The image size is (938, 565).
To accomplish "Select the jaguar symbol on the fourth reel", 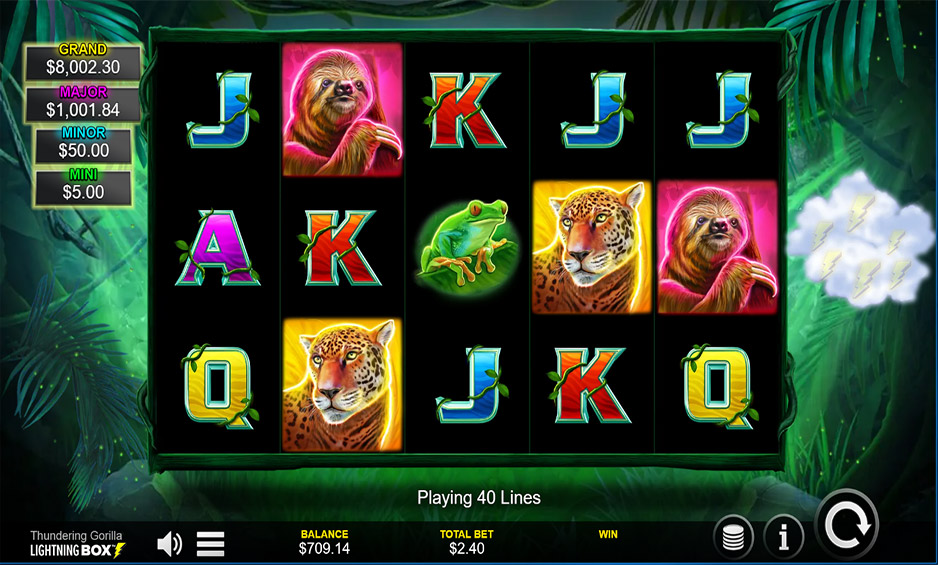I will 592,247.
